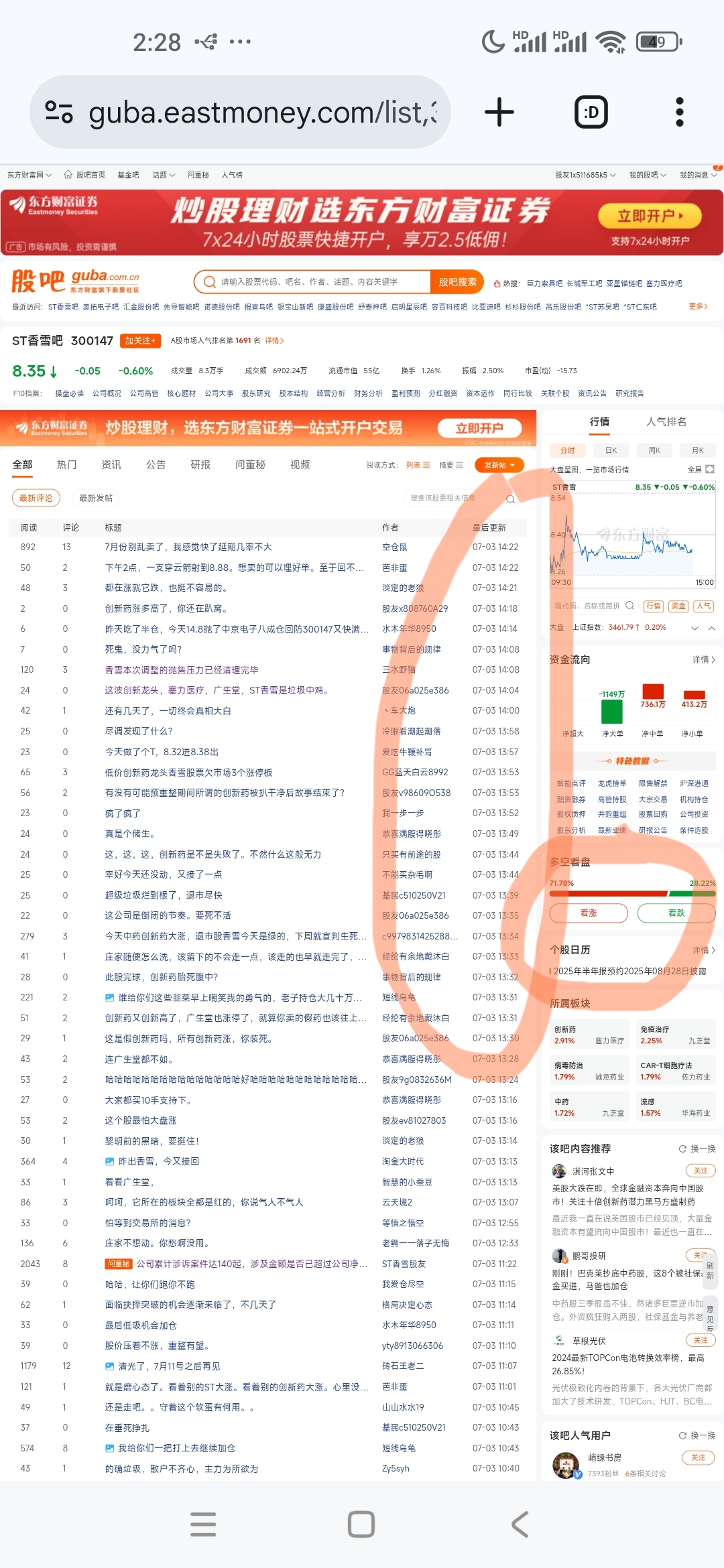724x1568 pixels.
Task: Open 鹏哥投研 avatar
Action: (x=559, y=1256)
